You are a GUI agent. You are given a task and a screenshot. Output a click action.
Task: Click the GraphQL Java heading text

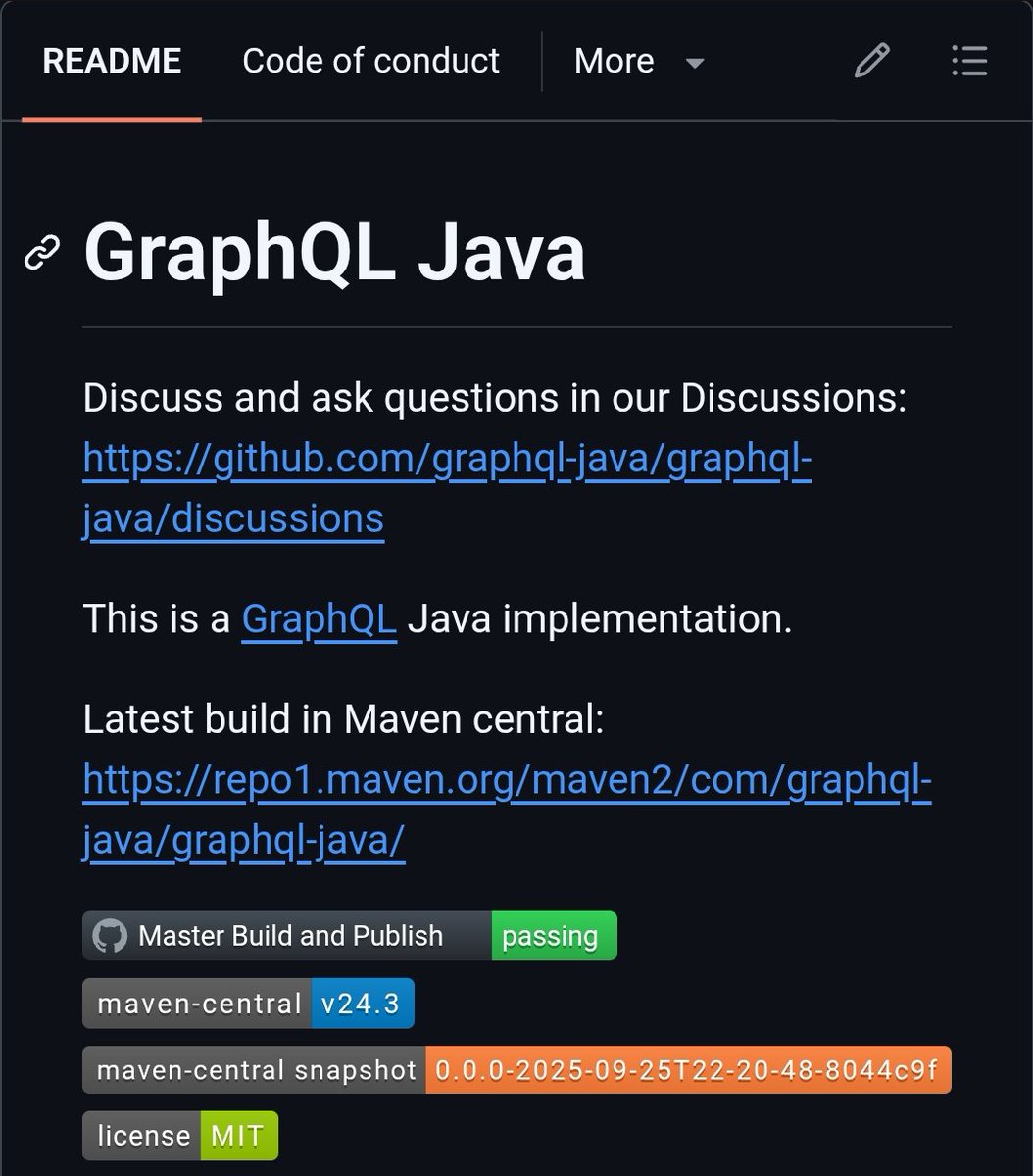[x=334, y=253]
